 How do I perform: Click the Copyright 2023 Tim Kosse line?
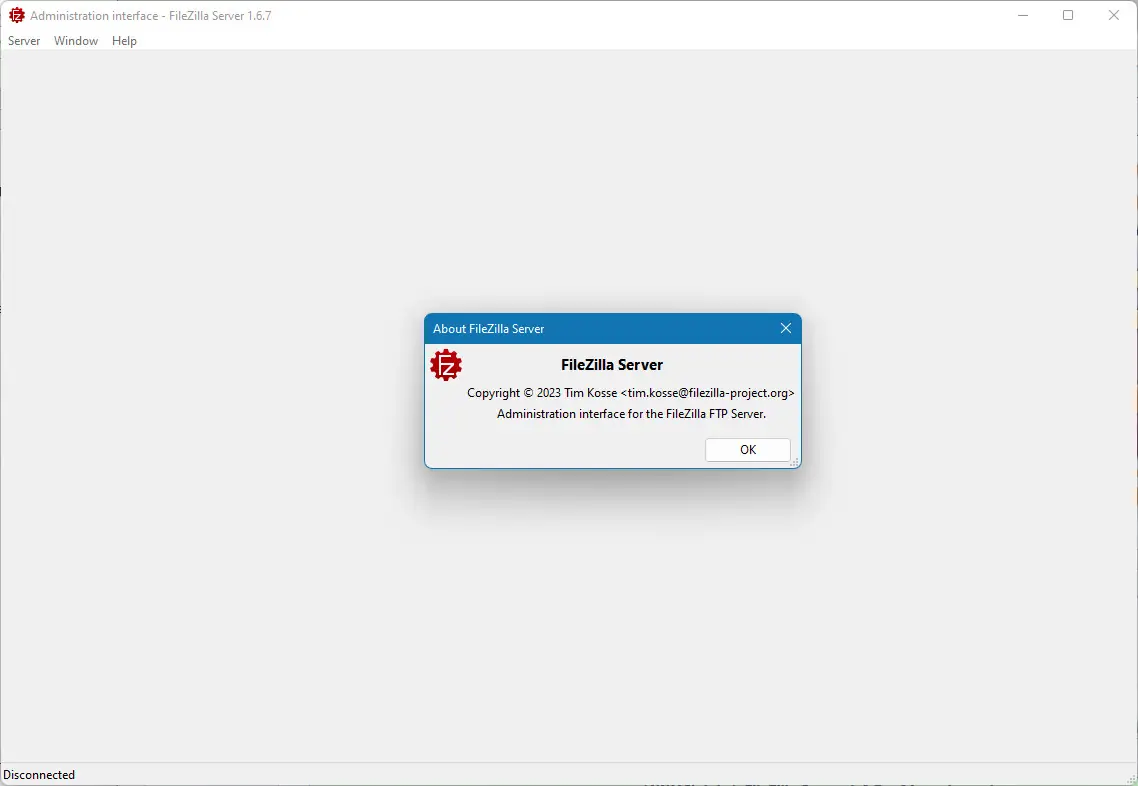click(631, 393)
